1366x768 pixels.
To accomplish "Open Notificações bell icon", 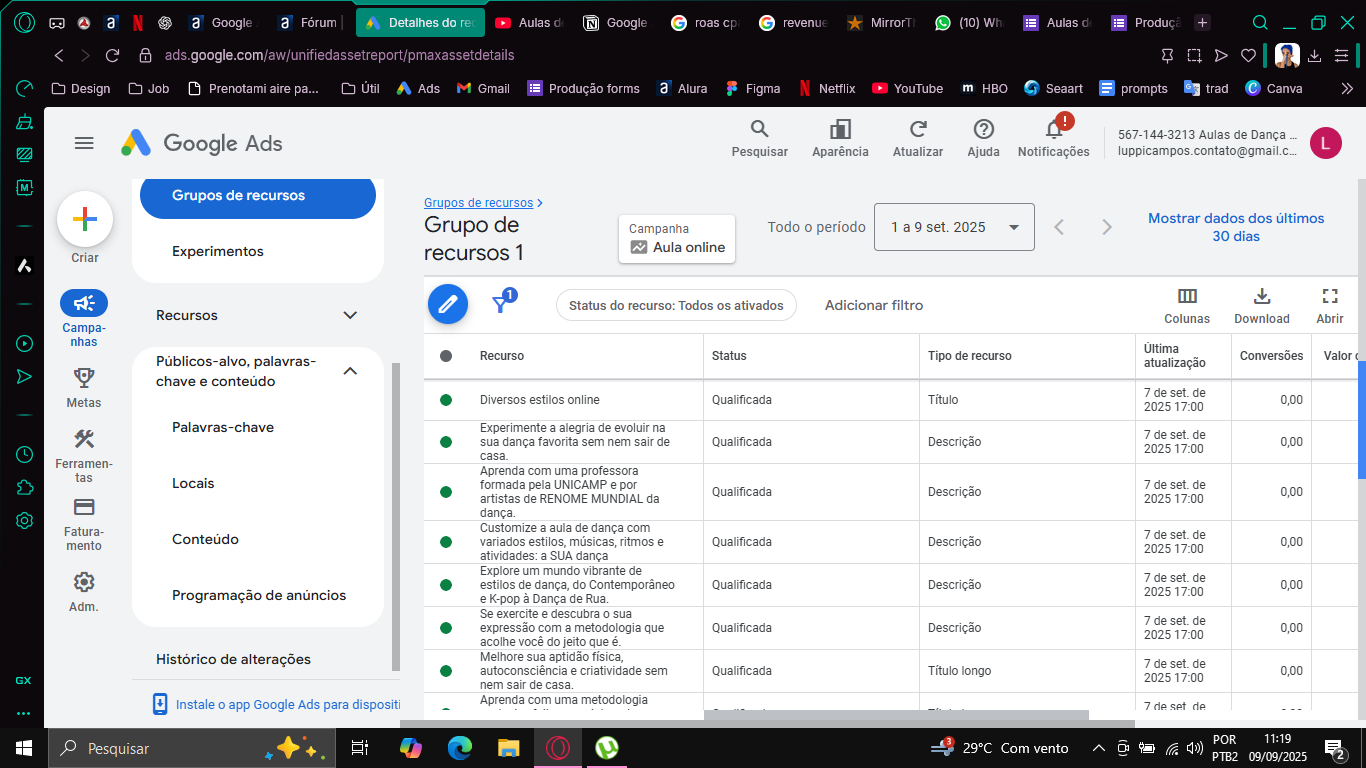I will [x=1054, y=129].
